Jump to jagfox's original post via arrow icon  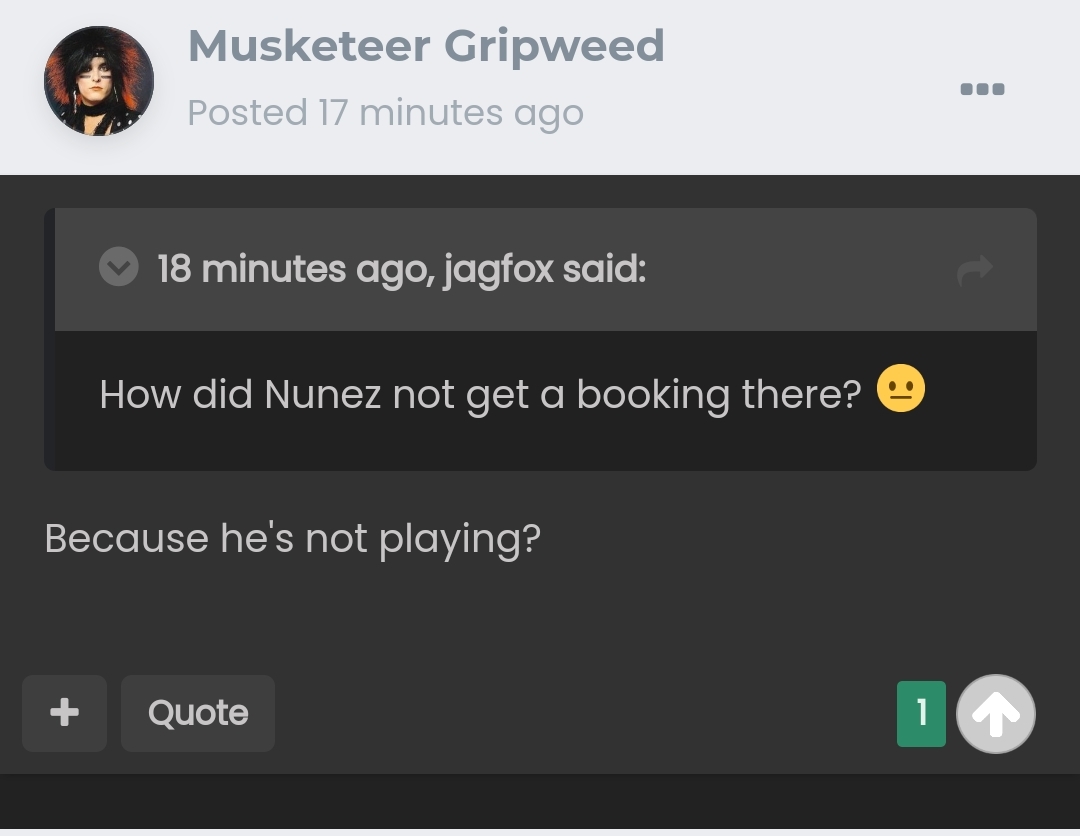point(975,270)
